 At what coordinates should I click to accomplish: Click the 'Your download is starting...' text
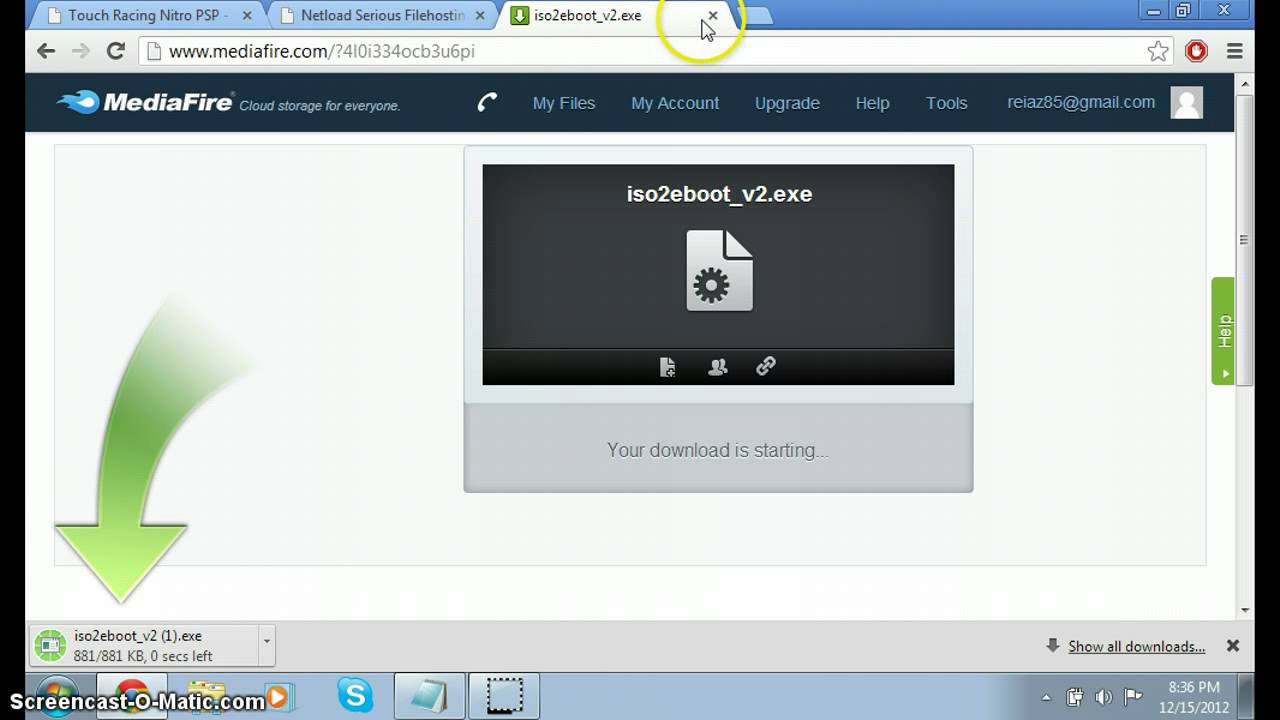tap(718, 450)
